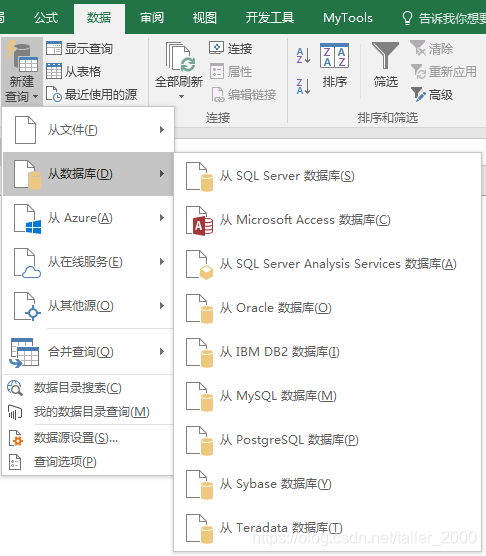This screenshot has width=486, height=556.
Task: Click the 从文件(F) label text
Action: [x=73, y=130]
